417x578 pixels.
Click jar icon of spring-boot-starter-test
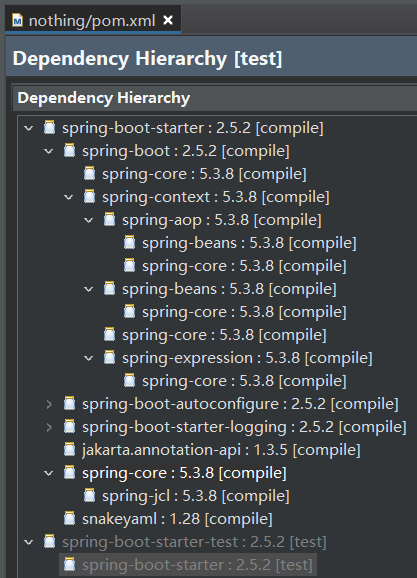[x=49, y=542]
